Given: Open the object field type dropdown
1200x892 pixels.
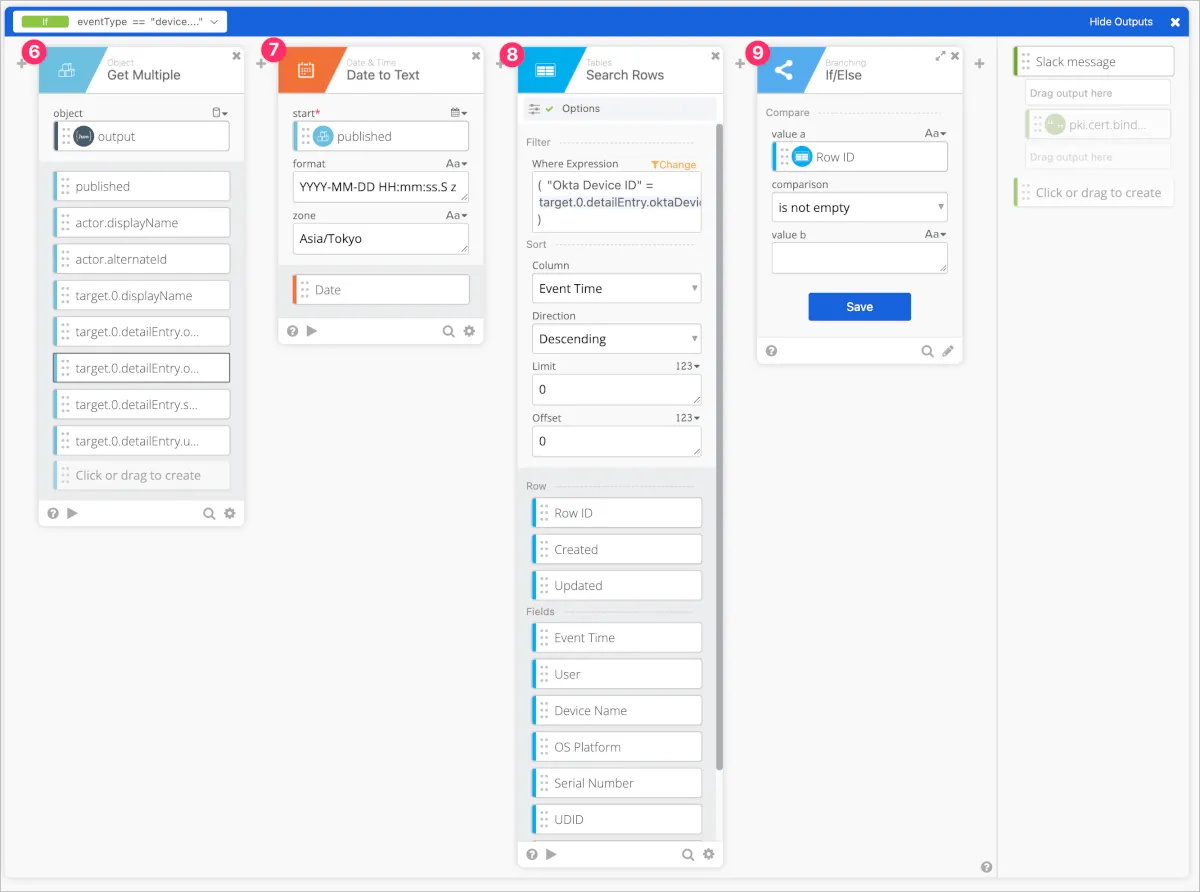Looking at the screenshot, I should tap(220, 113).
